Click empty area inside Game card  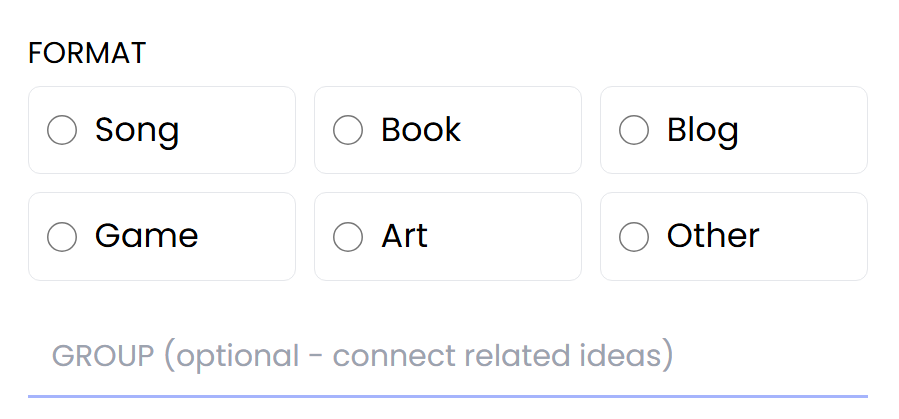click(250, 236)
